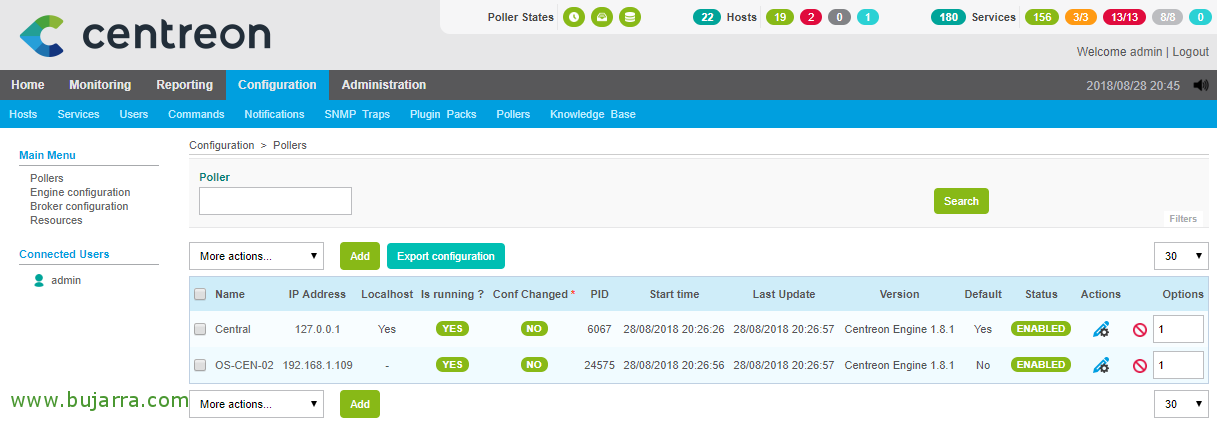Open the poller latency clock icon
Screen dimensions: 1217x422
point(574,17)
